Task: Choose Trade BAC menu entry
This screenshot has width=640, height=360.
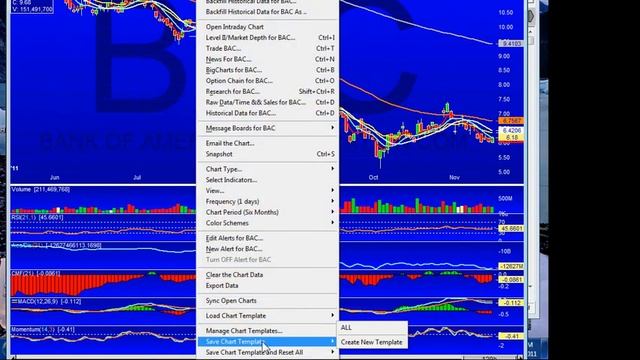Action: click(x=268, y=48)
